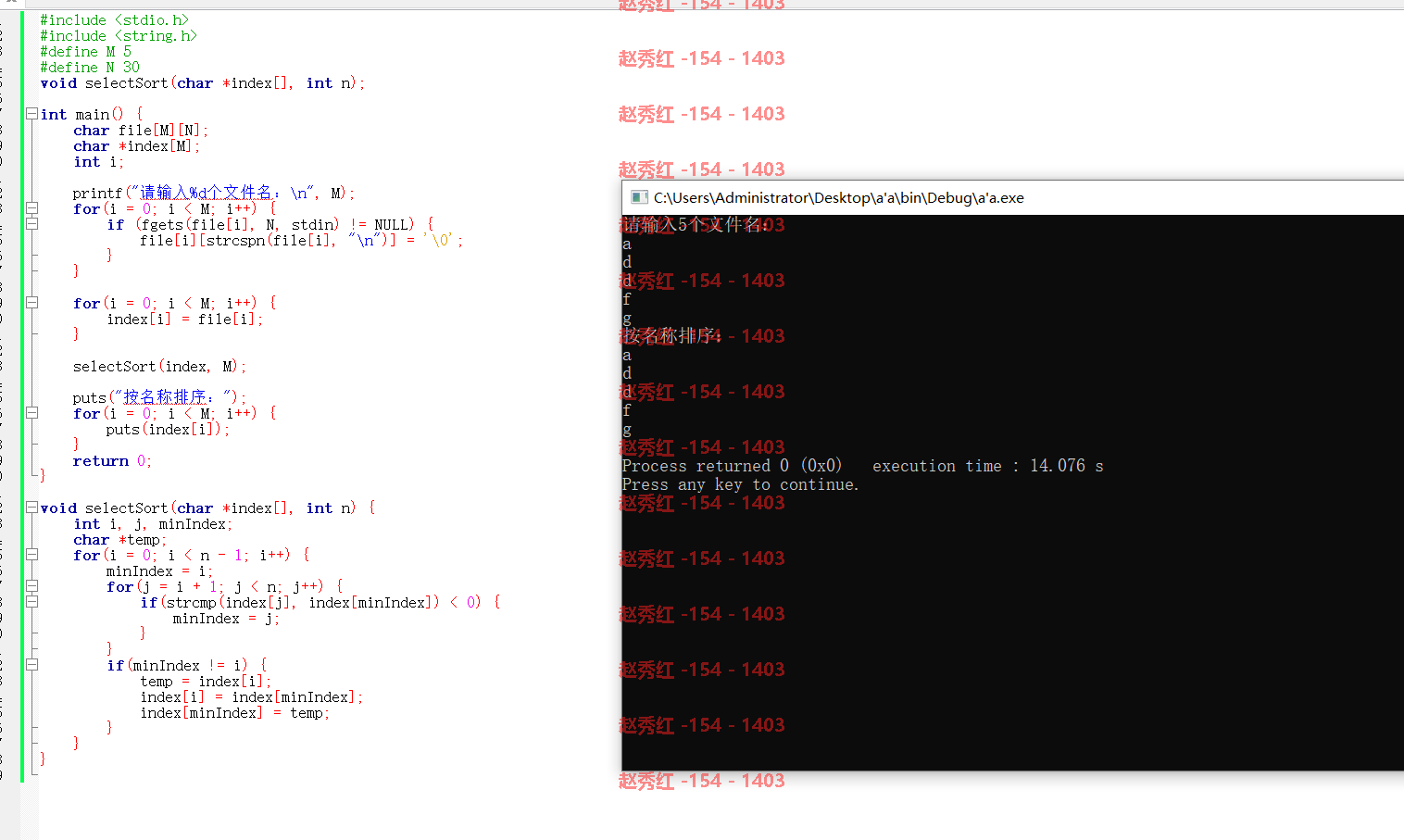The width and height of the screenshot is (1404, 840).
Task: Collapse the if (strcmp(...) < 0) block
Action: [31, 602]
